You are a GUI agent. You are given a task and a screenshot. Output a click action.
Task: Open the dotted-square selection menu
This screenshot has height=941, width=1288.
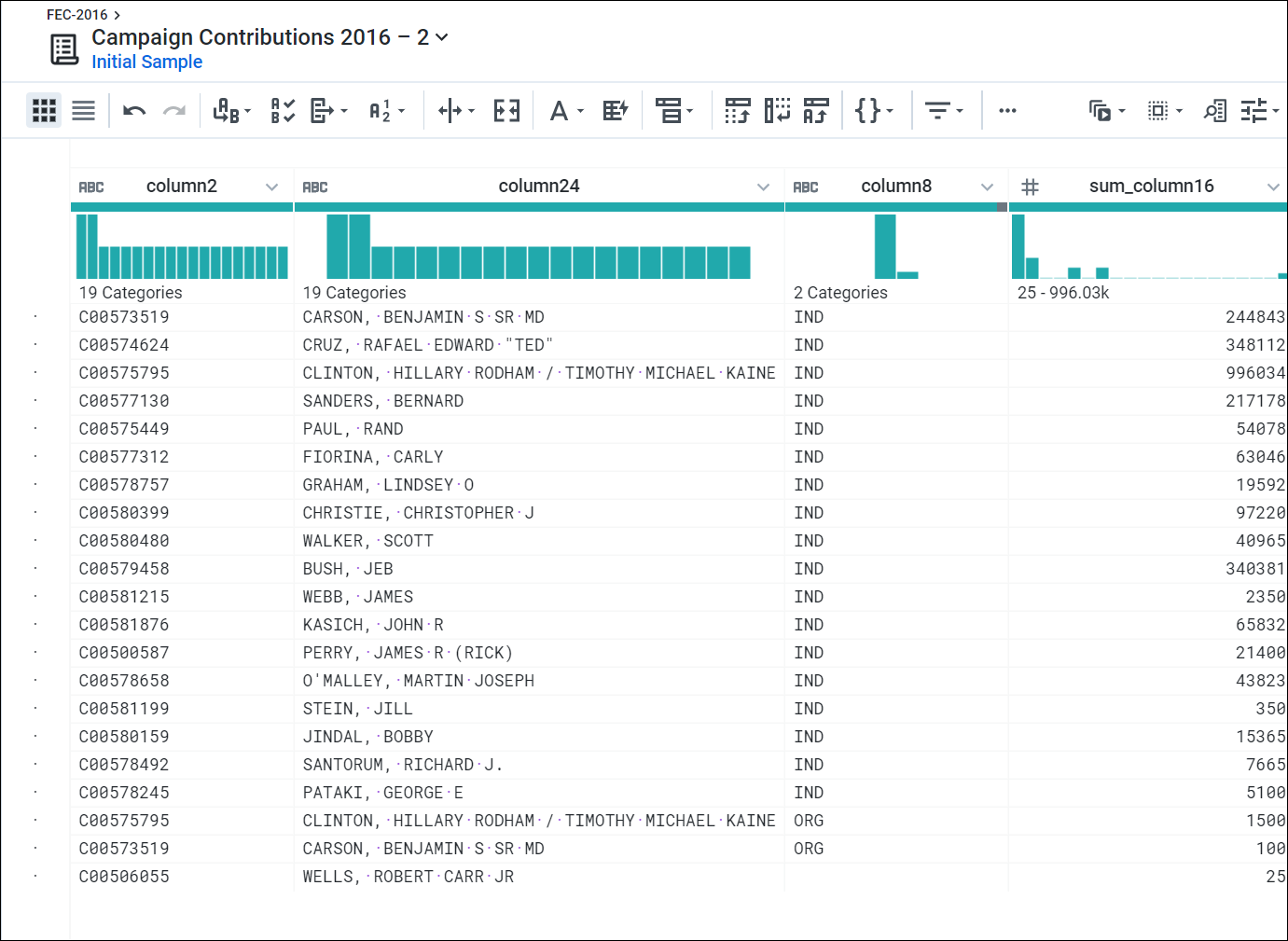[x=1165, y=111]
